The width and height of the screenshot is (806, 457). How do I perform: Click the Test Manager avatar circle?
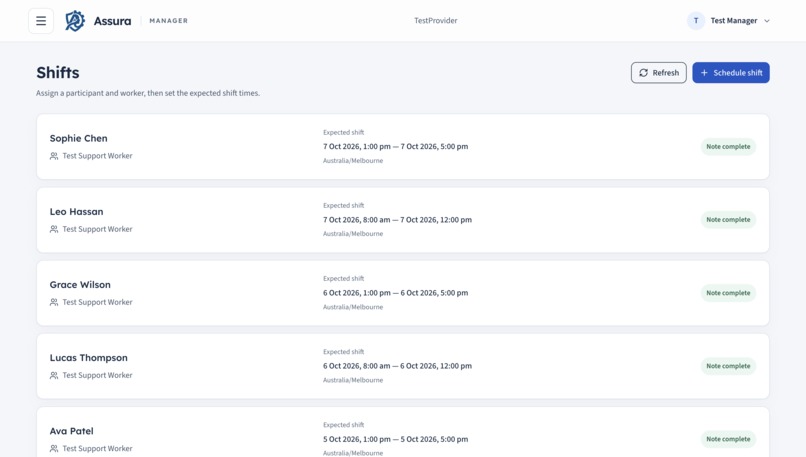[696, 21]
